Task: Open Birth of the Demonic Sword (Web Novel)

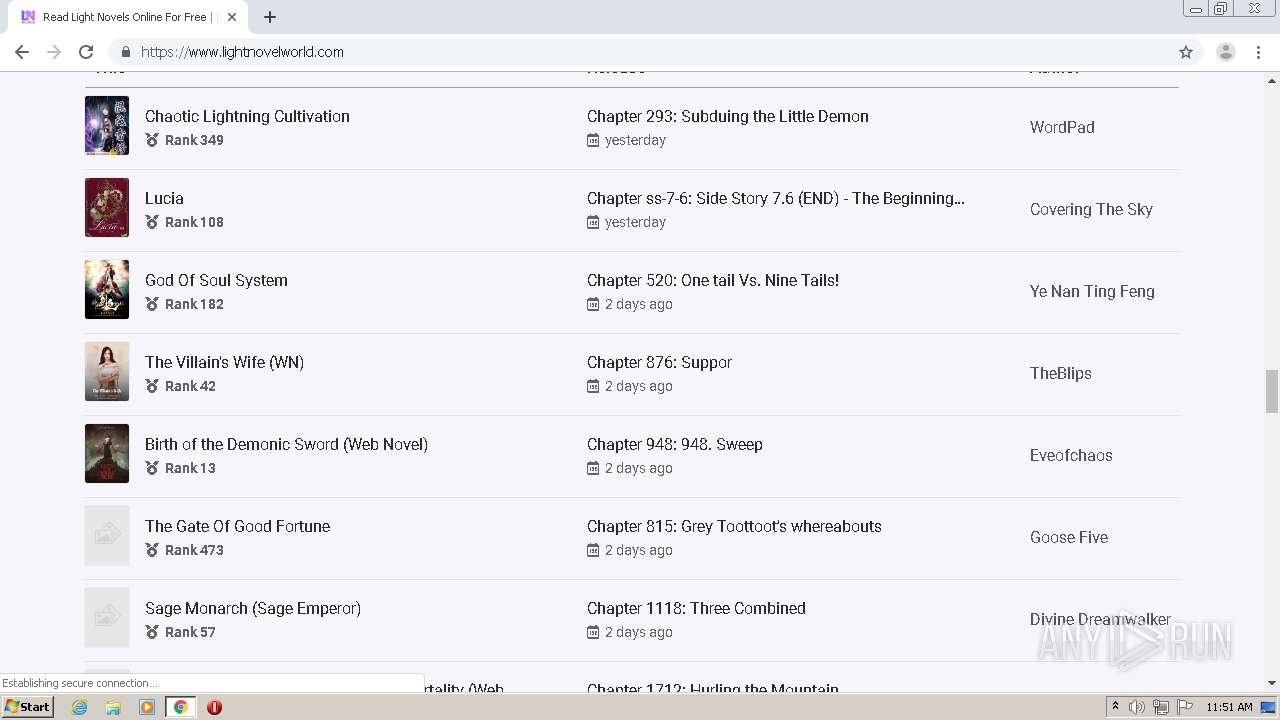Action: point(286,444)
